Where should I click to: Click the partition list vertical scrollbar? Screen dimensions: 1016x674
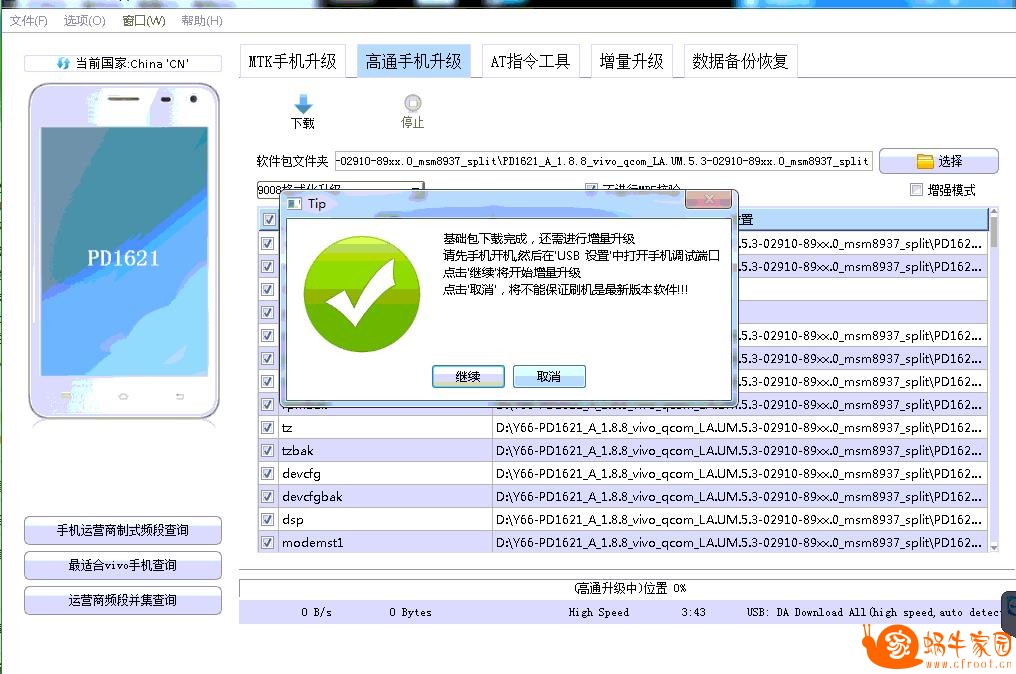pos(993,379)
